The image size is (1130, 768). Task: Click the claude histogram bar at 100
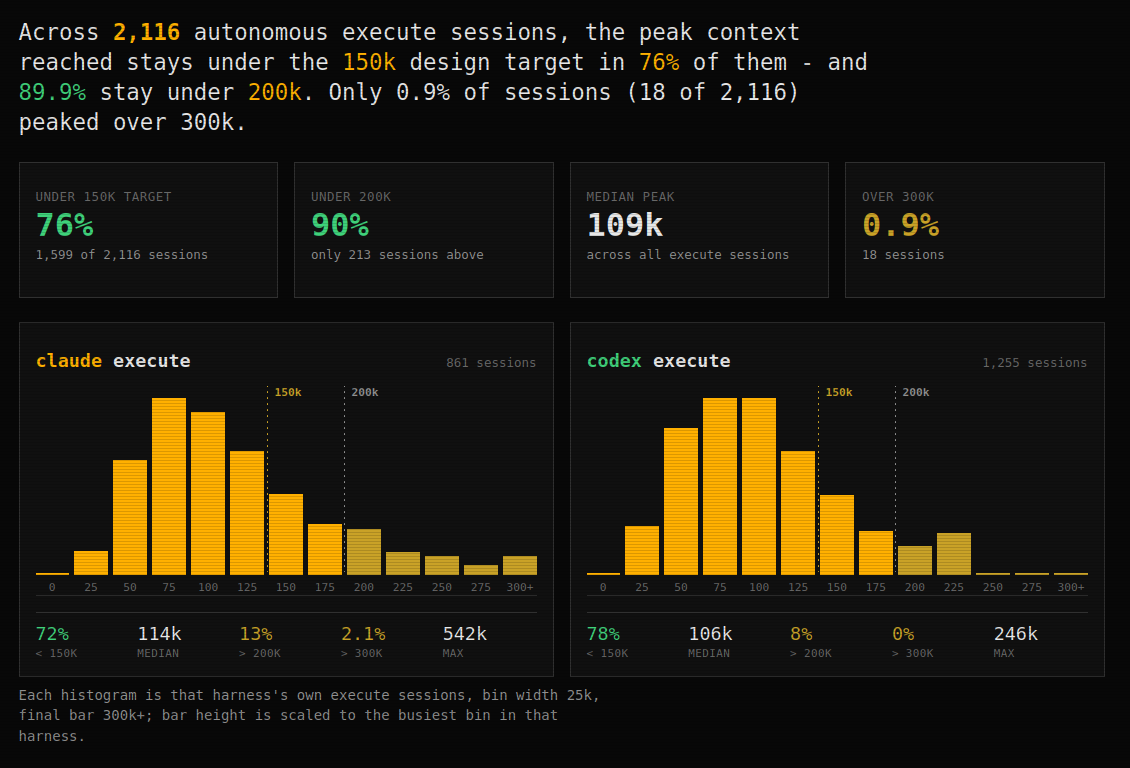tap(208, 494)
